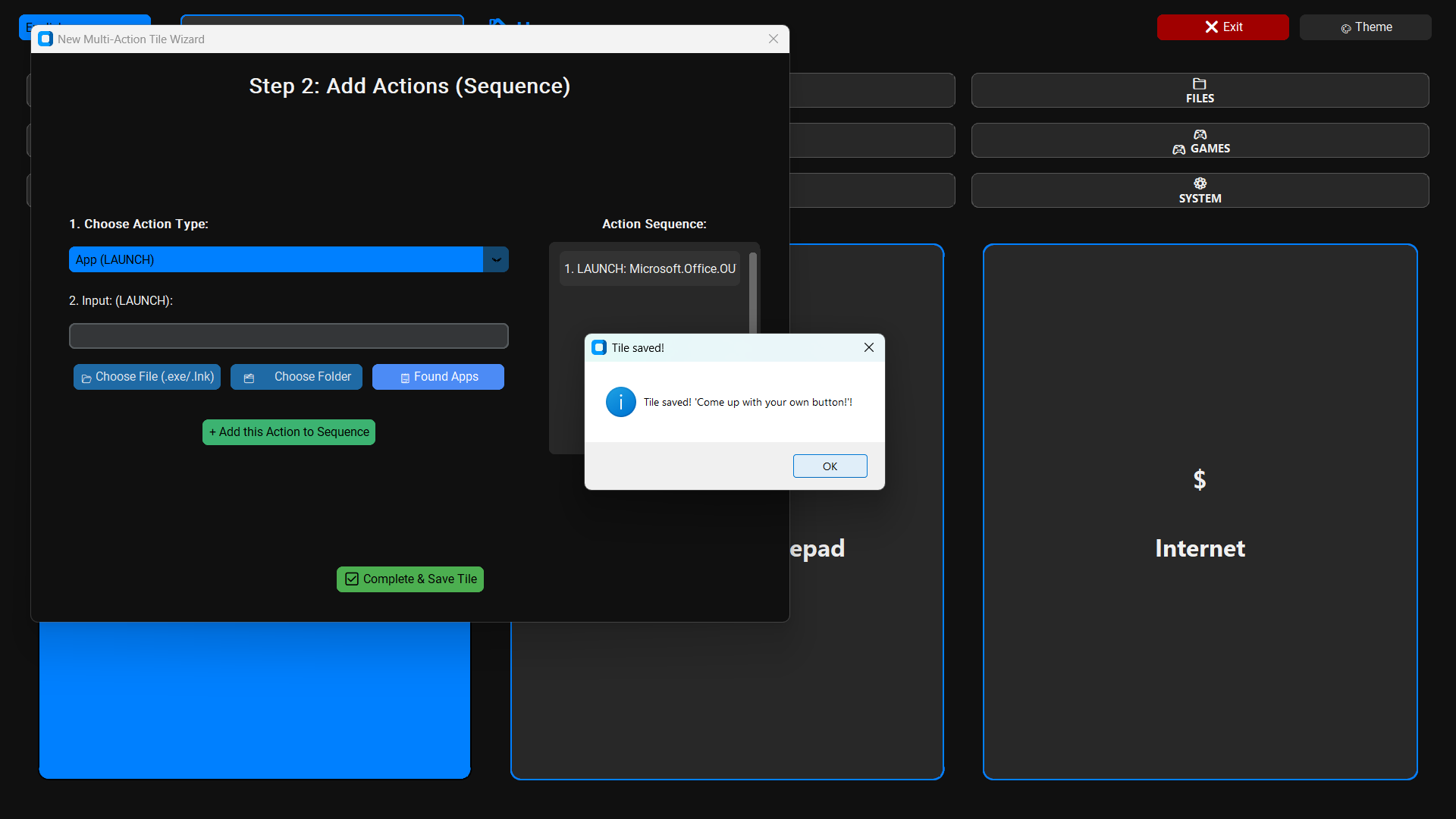Click the blue info icon in Tile saved dialog
The width and height of the screenshot is (1456, 819).
point(620,402)
